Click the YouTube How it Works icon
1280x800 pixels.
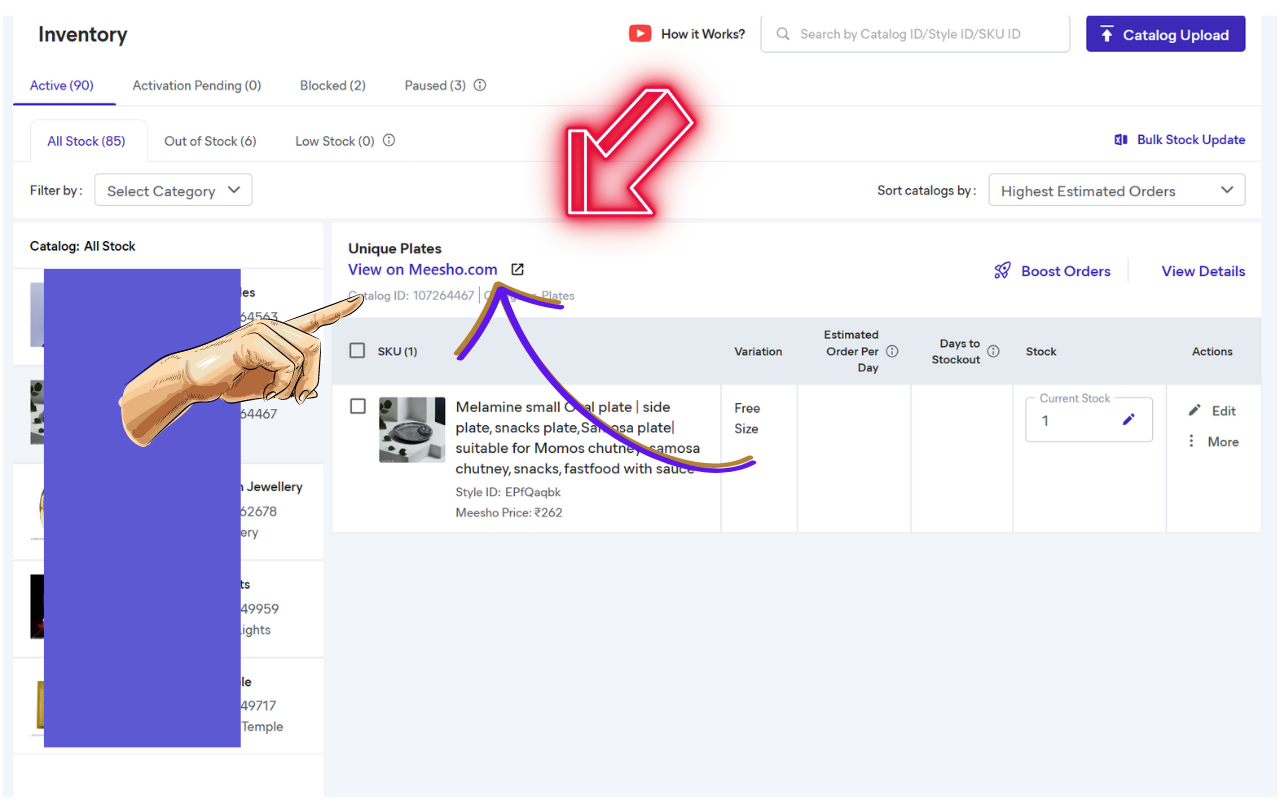click(640, 34)
